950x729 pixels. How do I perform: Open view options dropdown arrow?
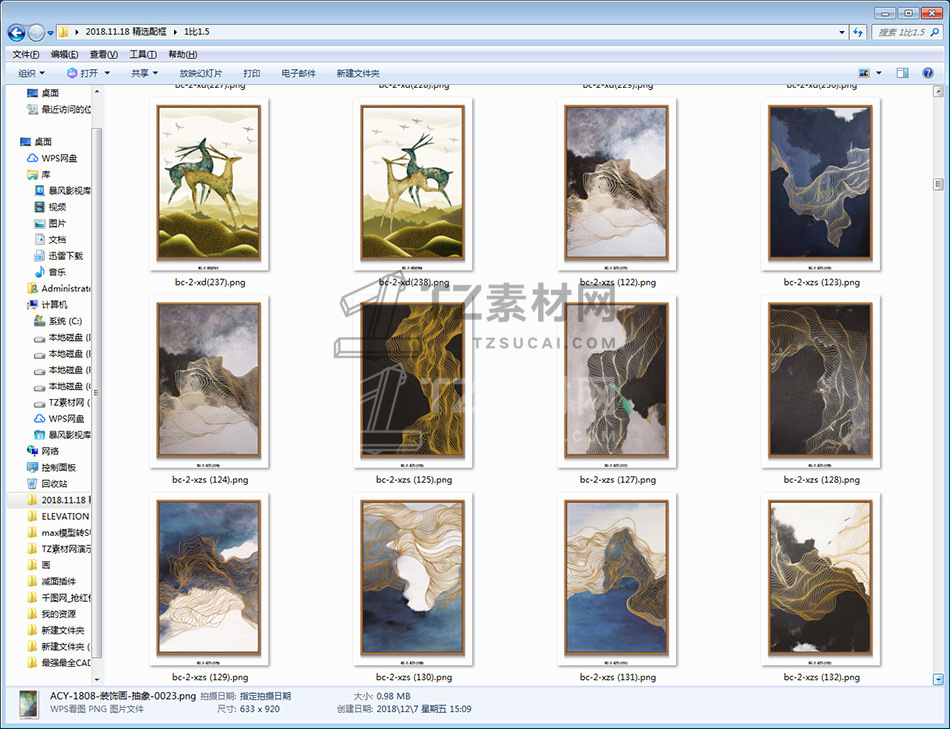coord(879,73)
